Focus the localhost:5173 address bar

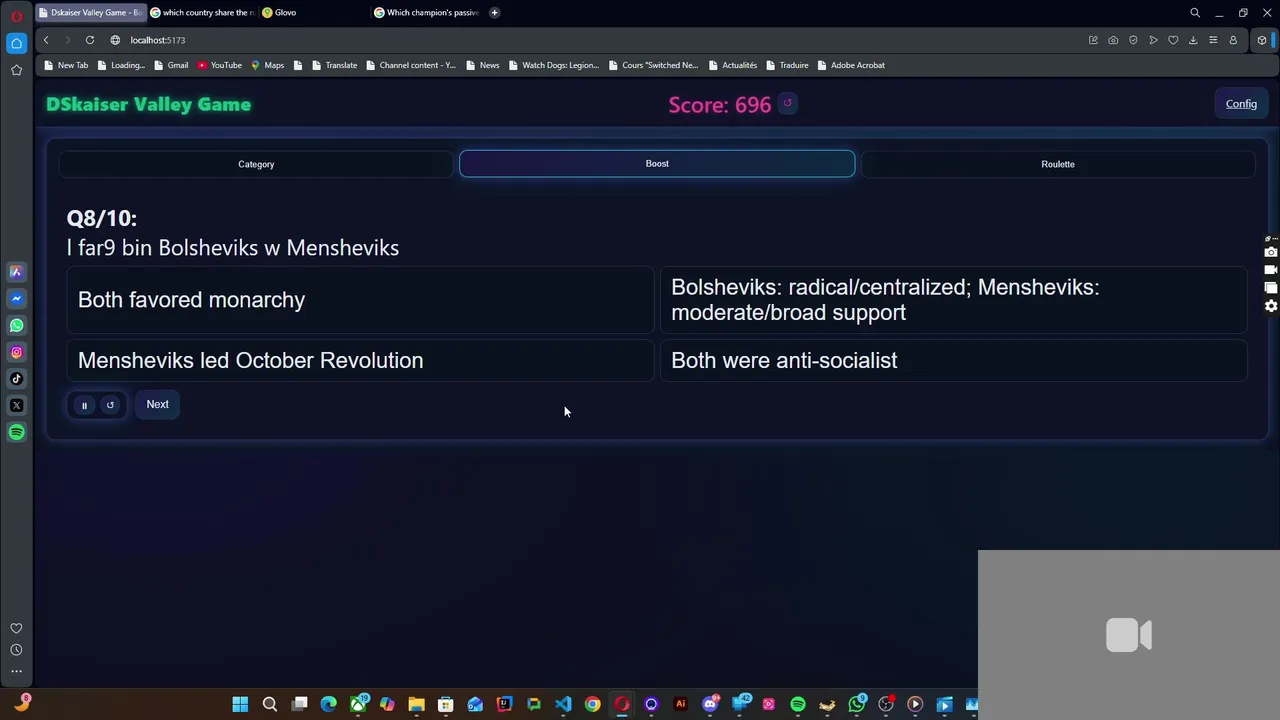pyautogui.click(x=158, y=40)
